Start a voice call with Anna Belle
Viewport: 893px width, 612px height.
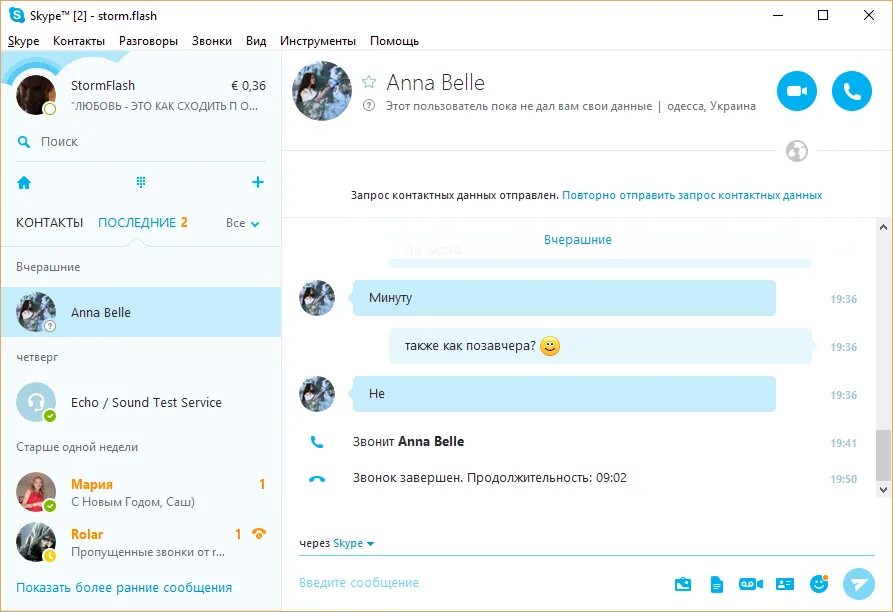pyautogui.click(x=851, y=91)
